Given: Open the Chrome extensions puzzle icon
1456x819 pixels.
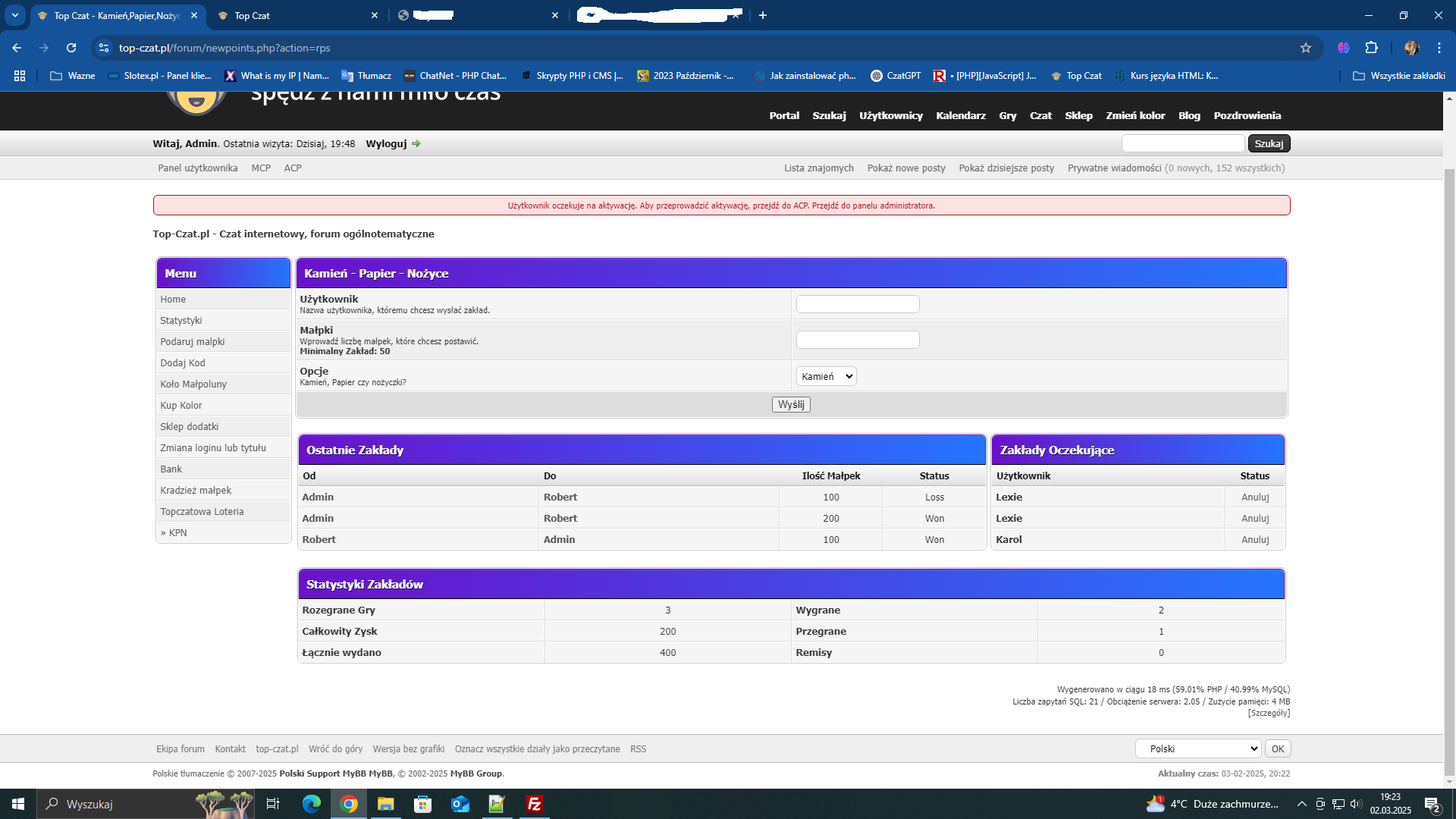Looking at the screenshot, I should tap(1371, 48).
